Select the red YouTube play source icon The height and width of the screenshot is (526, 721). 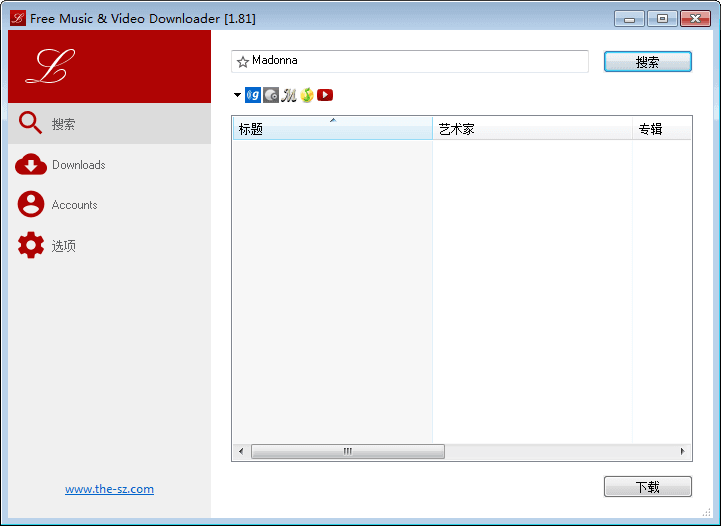(x=325, y=95)
